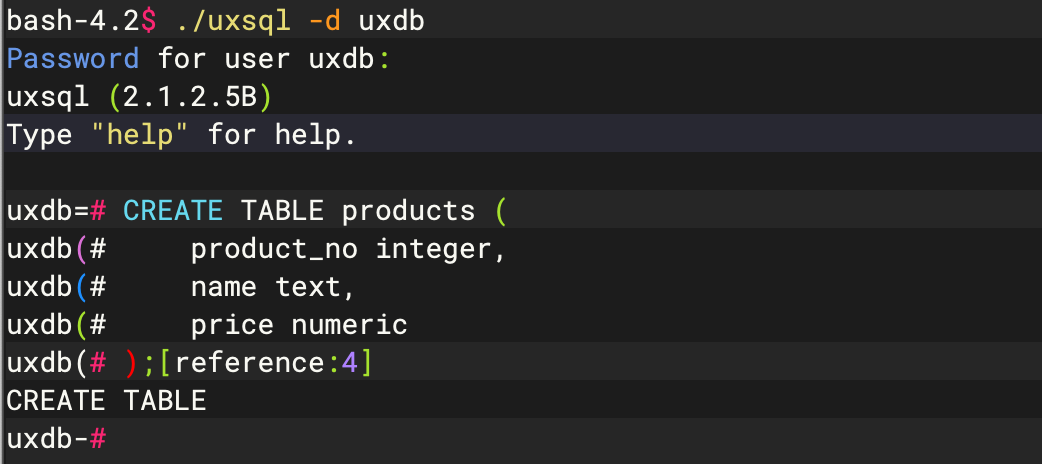Click the purple number 4 in reference
The height and width of the screenshot is (464, 1042).
point(350,363)
